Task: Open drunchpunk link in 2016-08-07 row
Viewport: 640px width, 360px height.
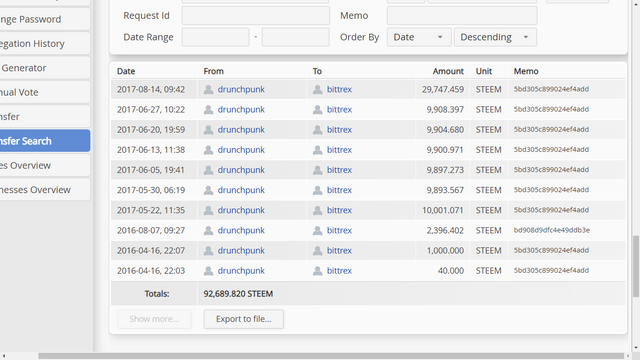Action: (241, 231)
